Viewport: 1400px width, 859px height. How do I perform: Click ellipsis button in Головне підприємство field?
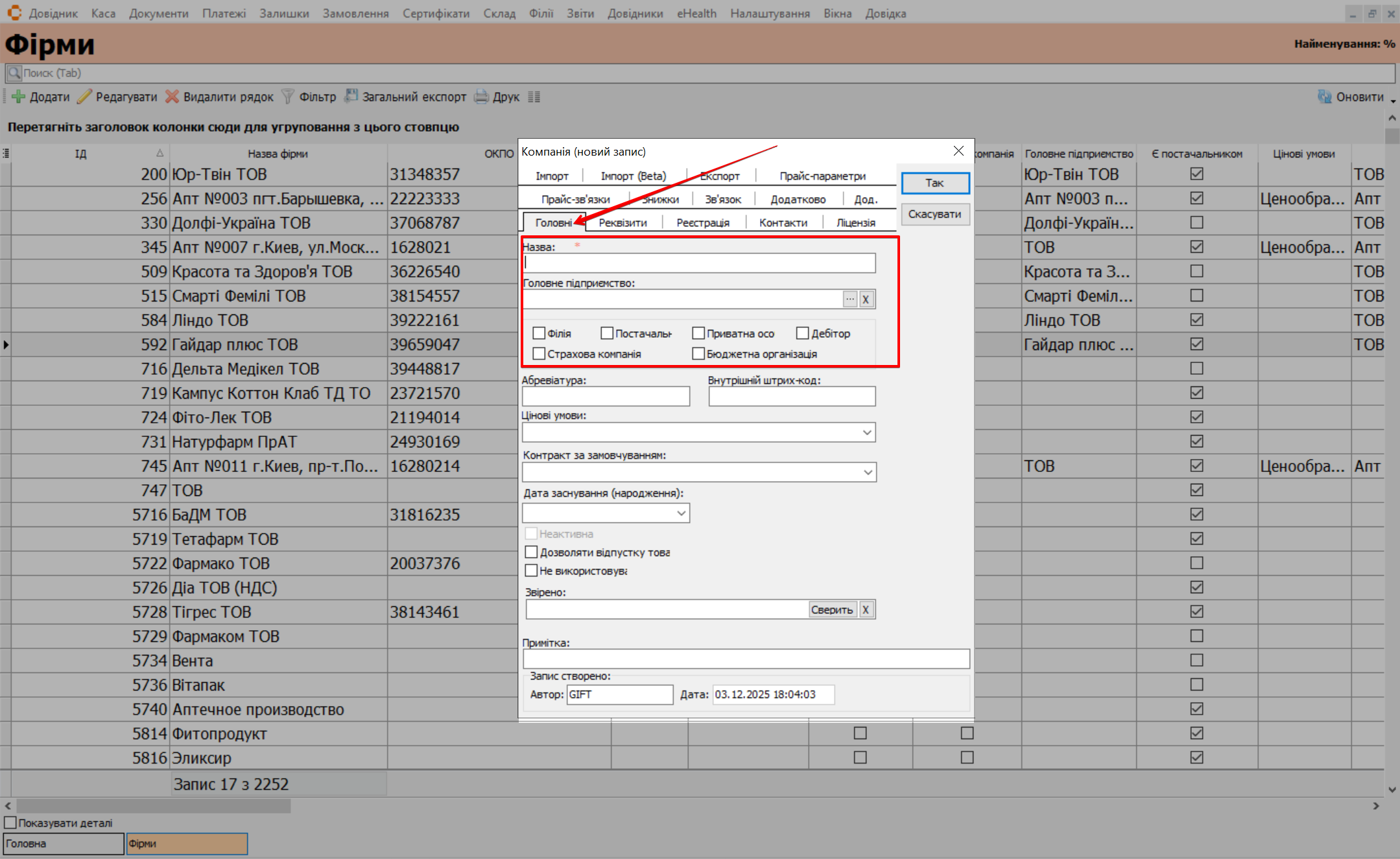pyautogui.click(x=849, y=299)
